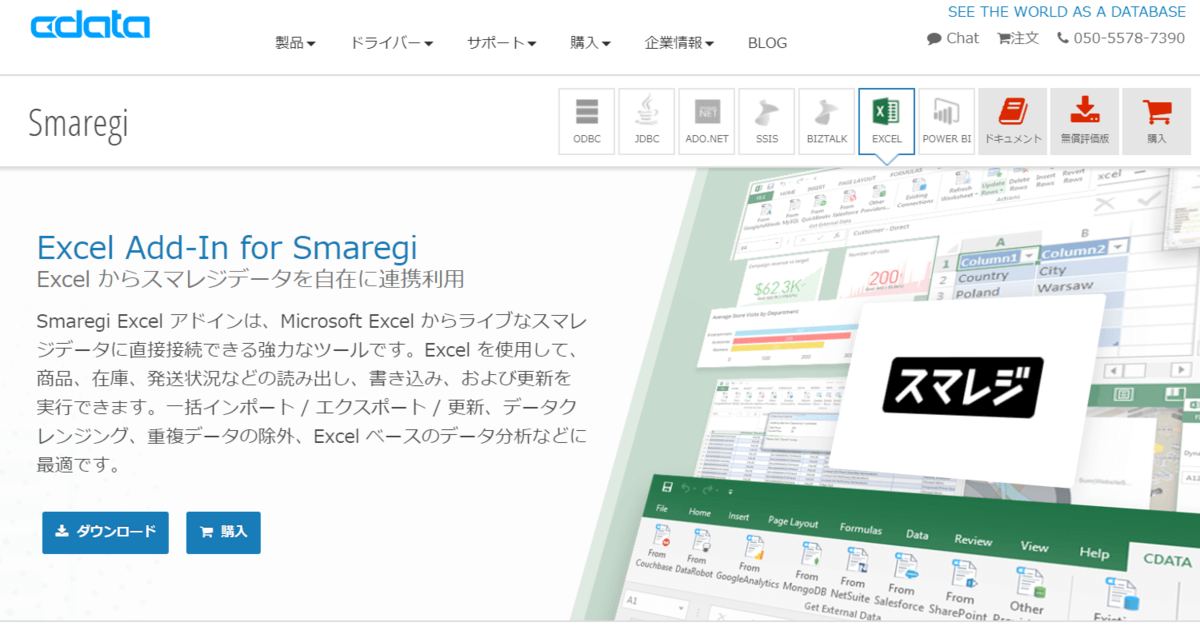Click the Excel からスマレジデータを自在に連携利用 subtitle

click(x=250, y=279)
